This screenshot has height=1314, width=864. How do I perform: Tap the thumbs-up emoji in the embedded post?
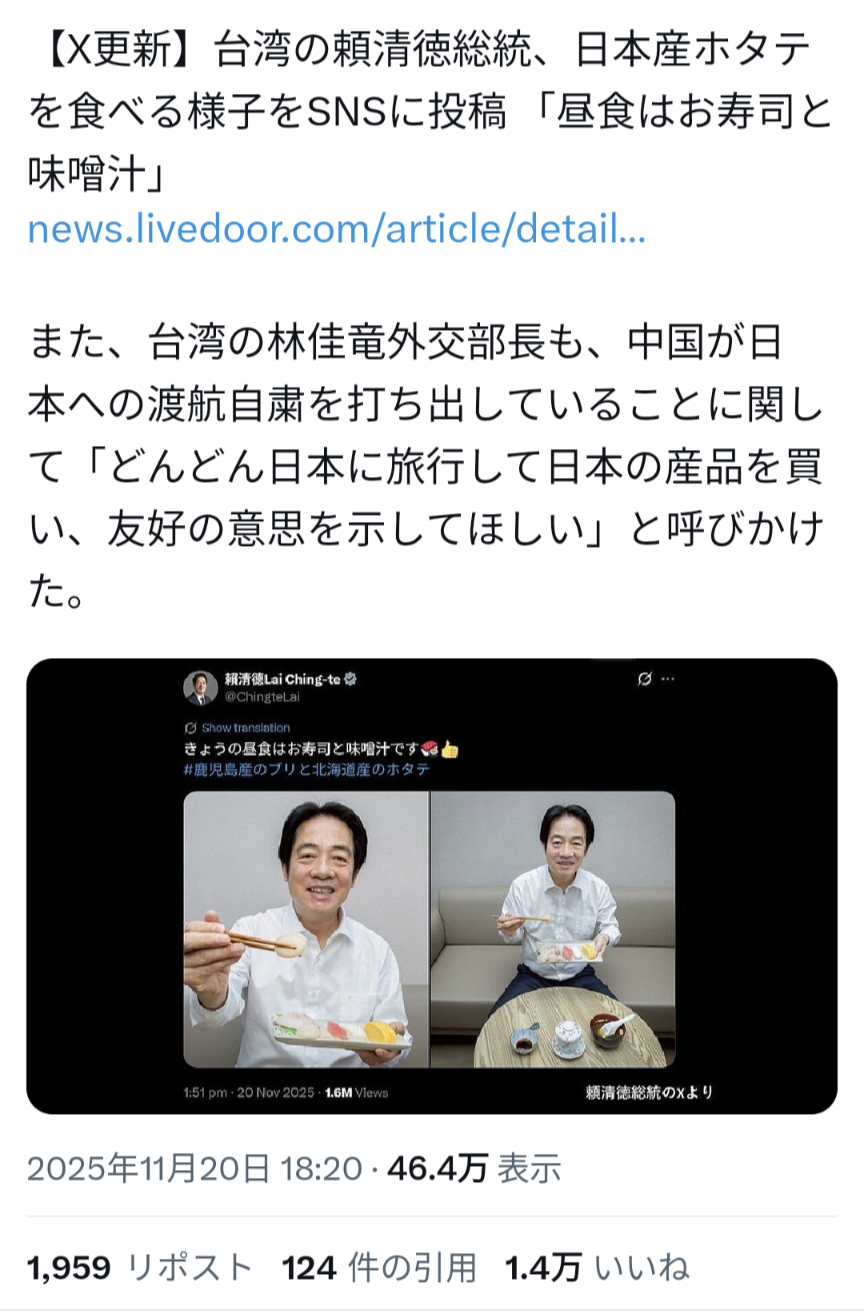tap(450, 749)
